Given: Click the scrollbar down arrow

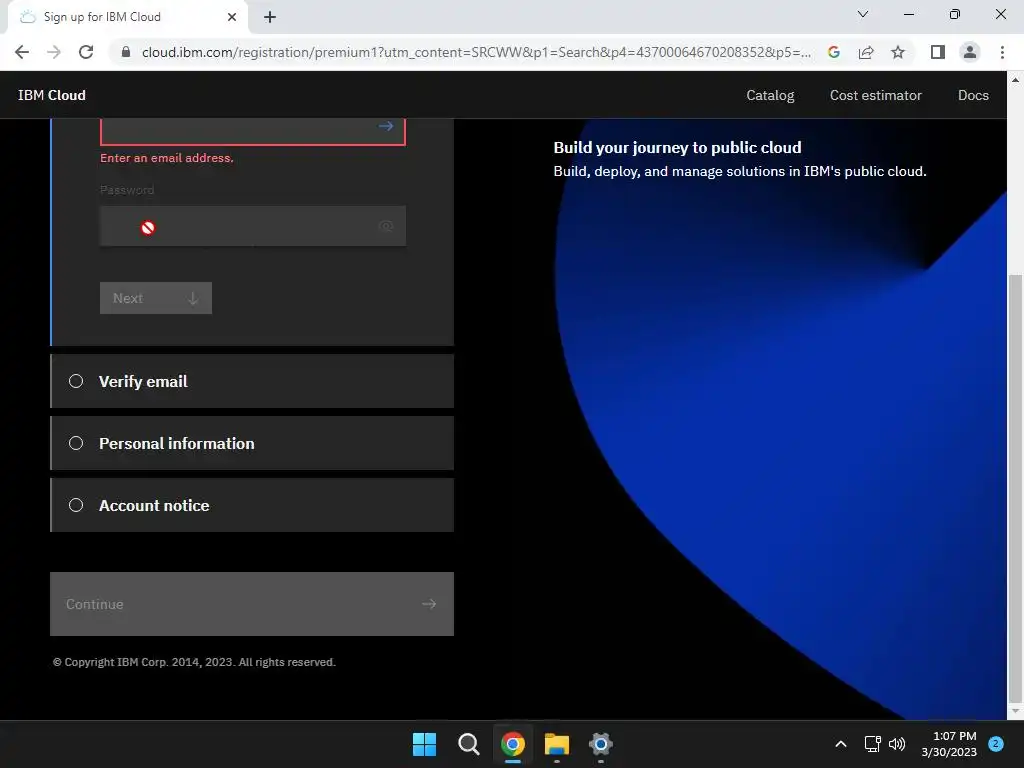Looking at the screenshot, I should [1015, 711].
